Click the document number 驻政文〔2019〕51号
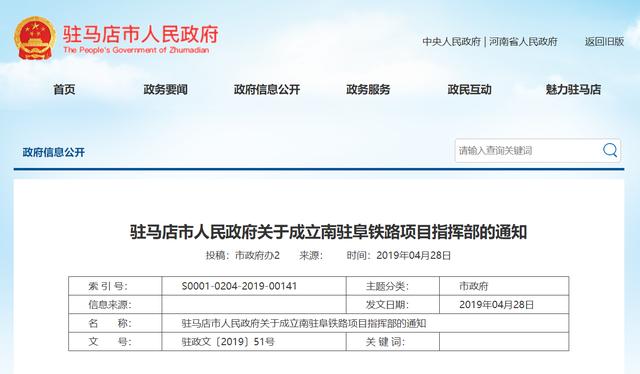Viewport: 640px width, 374px height. pos(228,342)
